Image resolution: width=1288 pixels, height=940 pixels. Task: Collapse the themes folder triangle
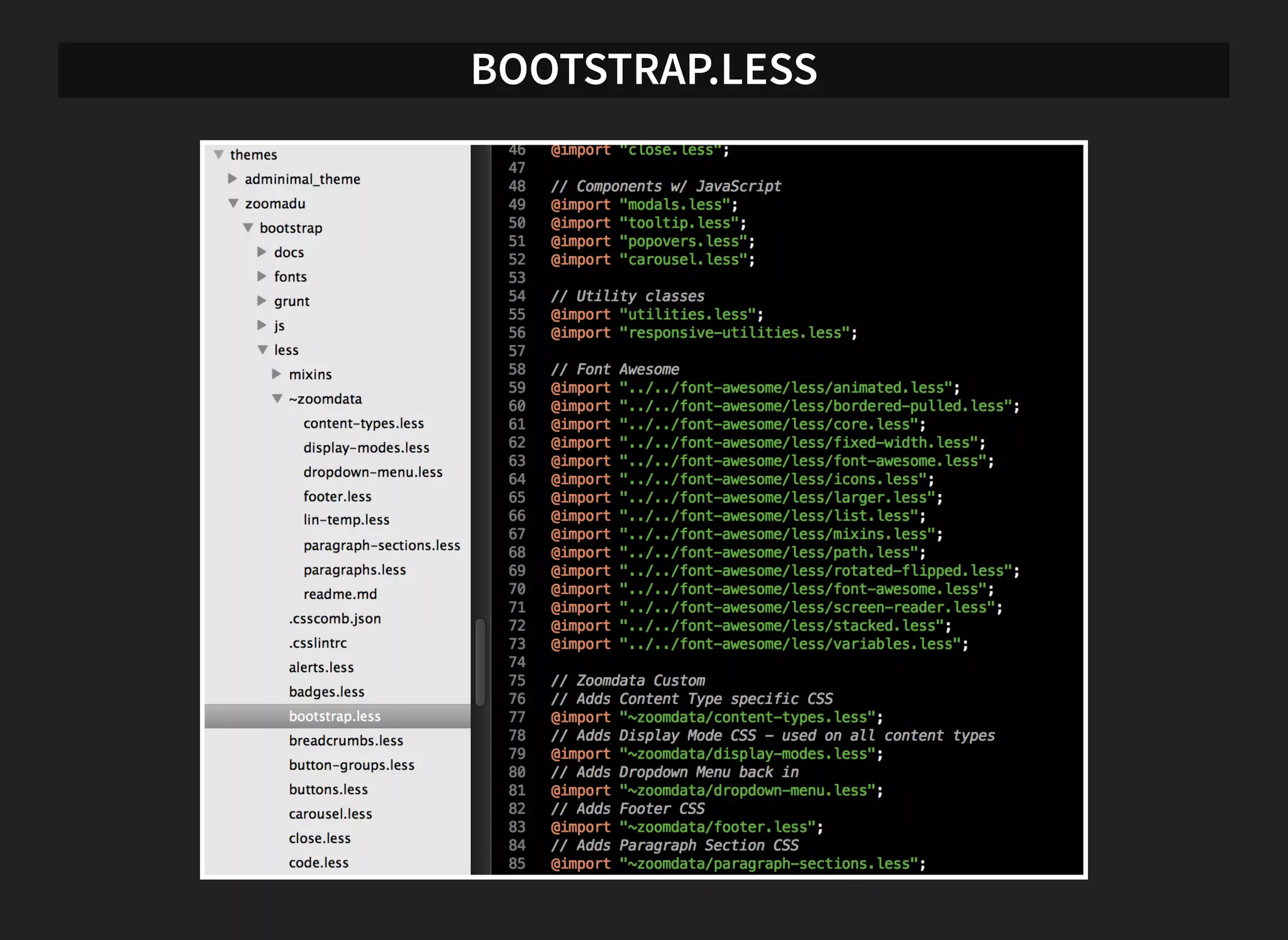click(x=219, y=154)
